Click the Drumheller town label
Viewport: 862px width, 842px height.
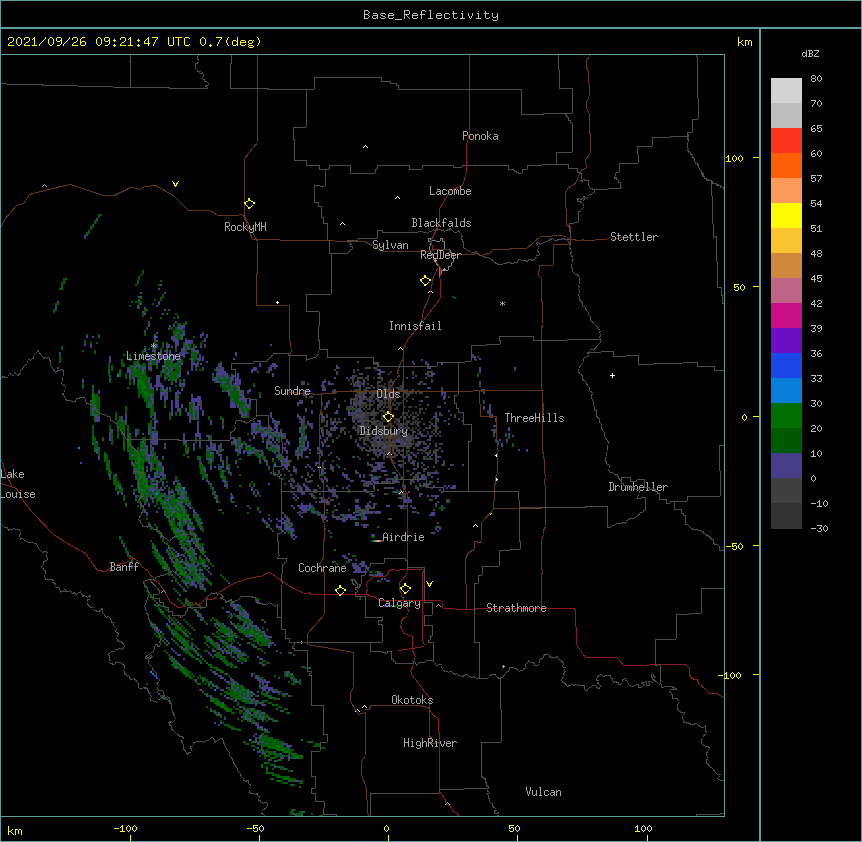(638, 487)
